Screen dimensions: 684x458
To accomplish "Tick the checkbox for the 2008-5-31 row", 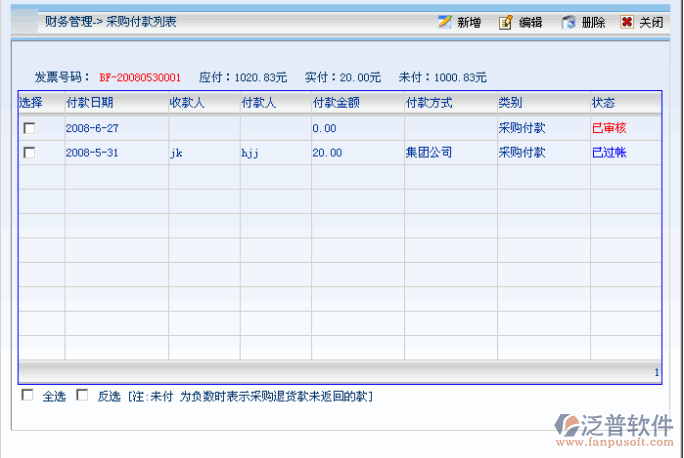I will click(x=29, y=152).
